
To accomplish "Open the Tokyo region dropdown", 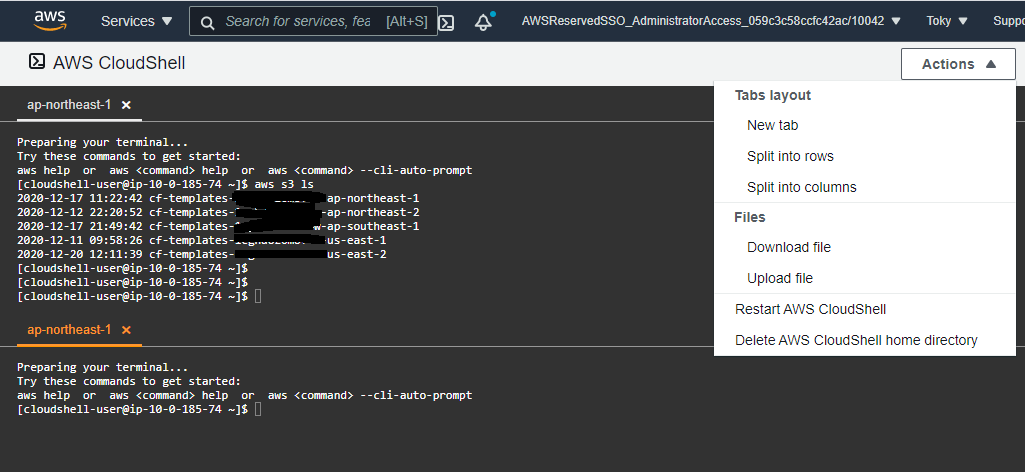I will click(x=947, y=21).
